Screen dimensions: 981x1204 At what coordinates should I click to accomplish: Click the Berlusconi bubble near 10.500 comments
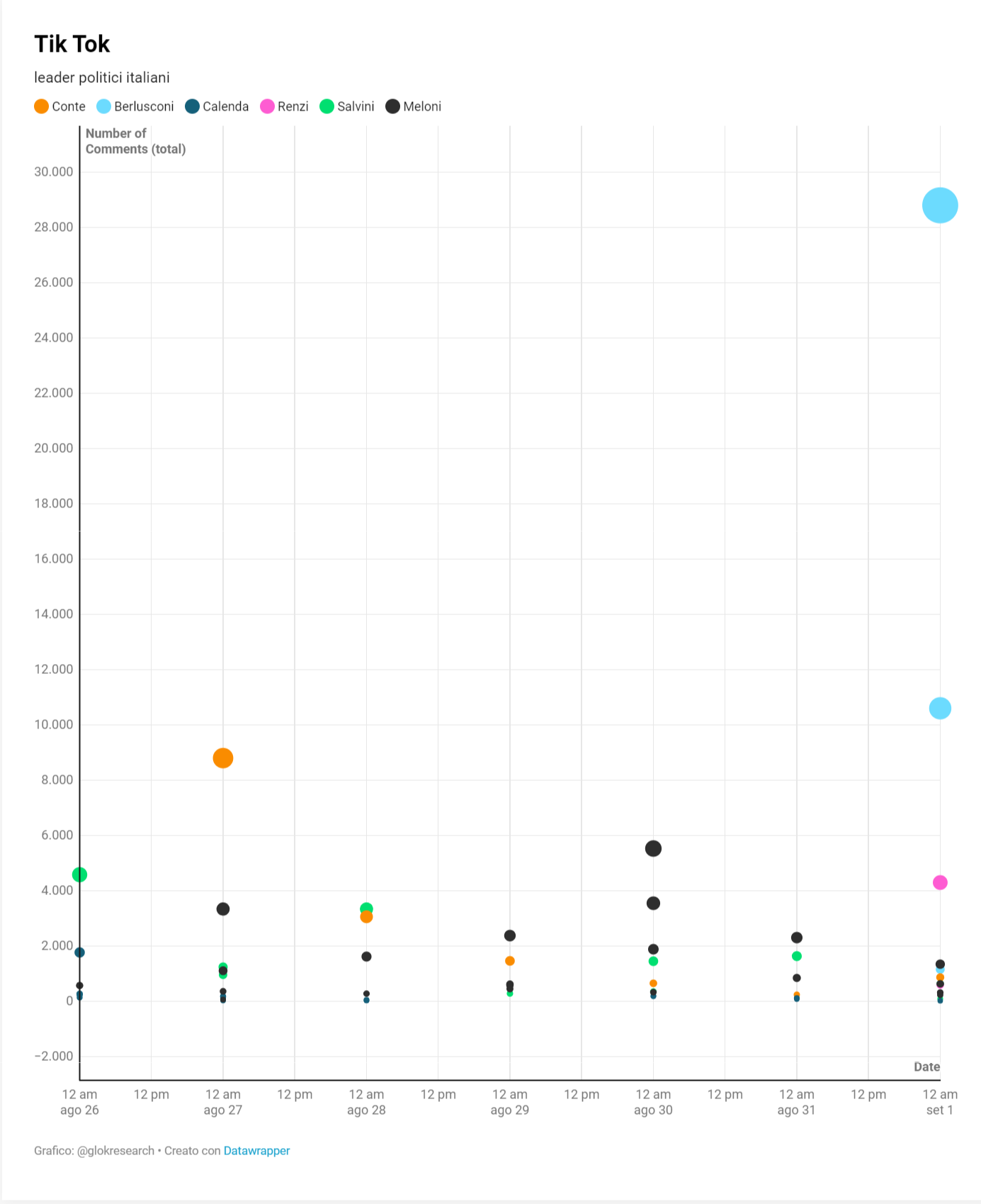click(x=939, y=708)
